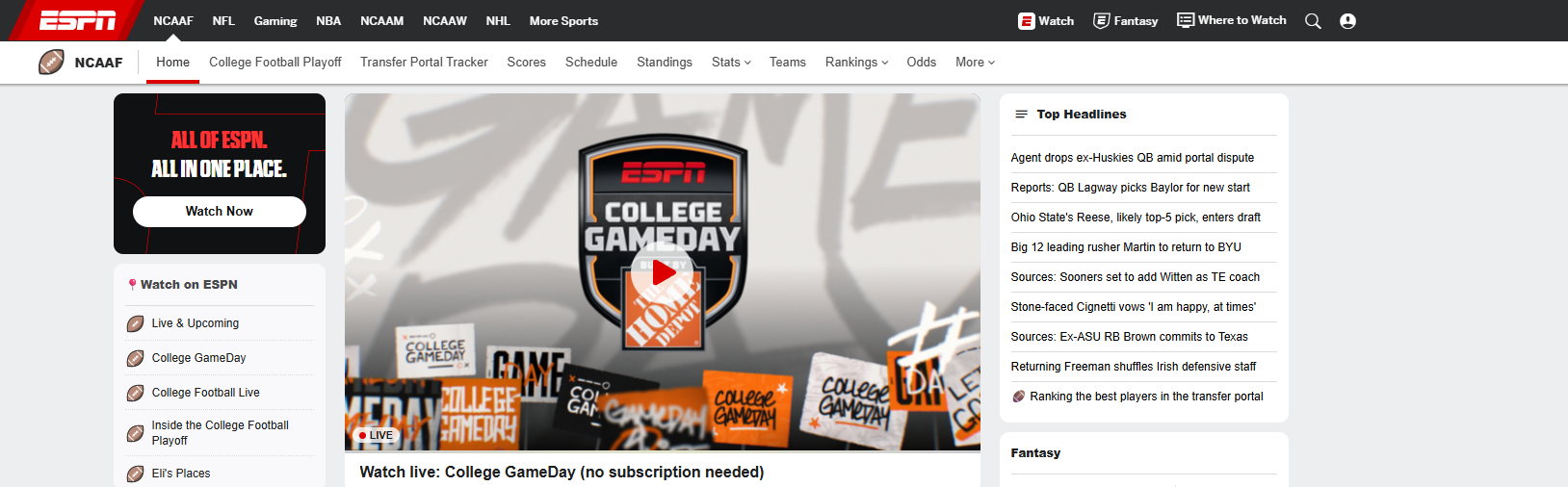Read Ohio State's Reese draft headline
Image resolution: width=1568 pixels, height=487 pixels.
(1136, 218)
